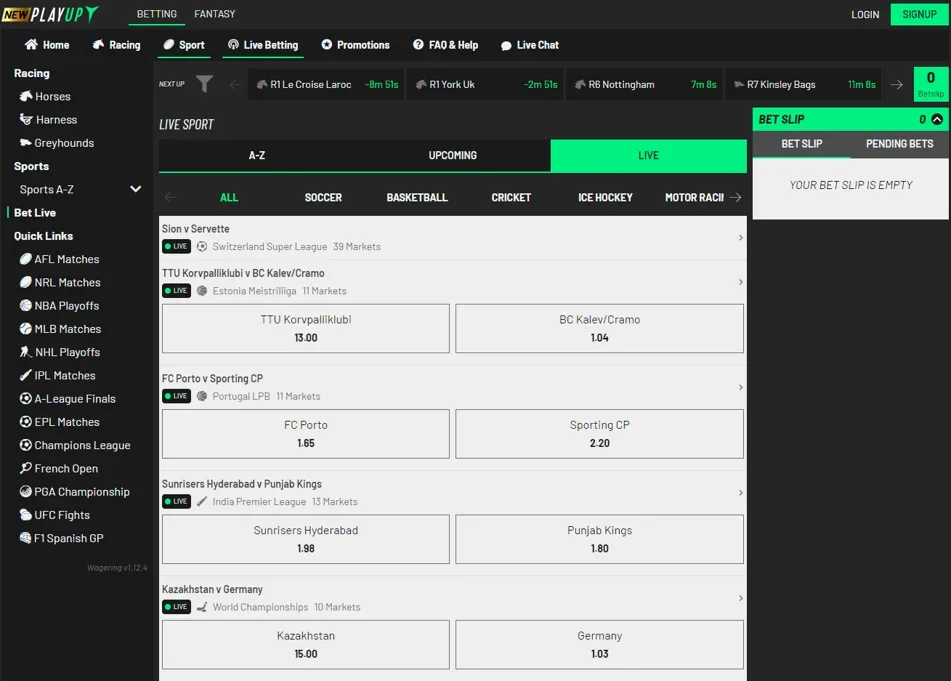Open the Bet Slip tab
951x681 pixels.
coord(802,144)
